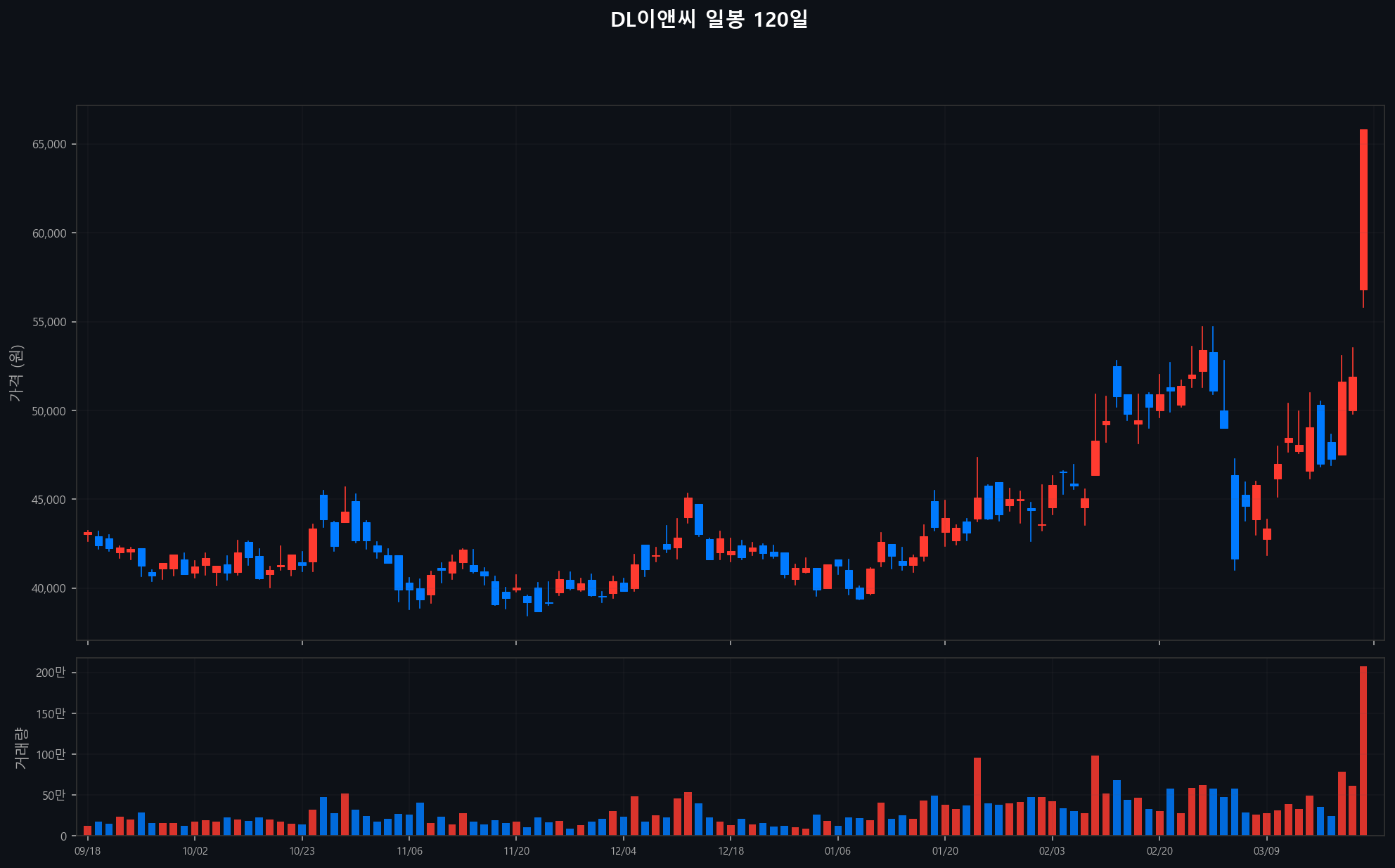Select the 01/20 date marker
Screen dimensions: 1395x868
945,851
